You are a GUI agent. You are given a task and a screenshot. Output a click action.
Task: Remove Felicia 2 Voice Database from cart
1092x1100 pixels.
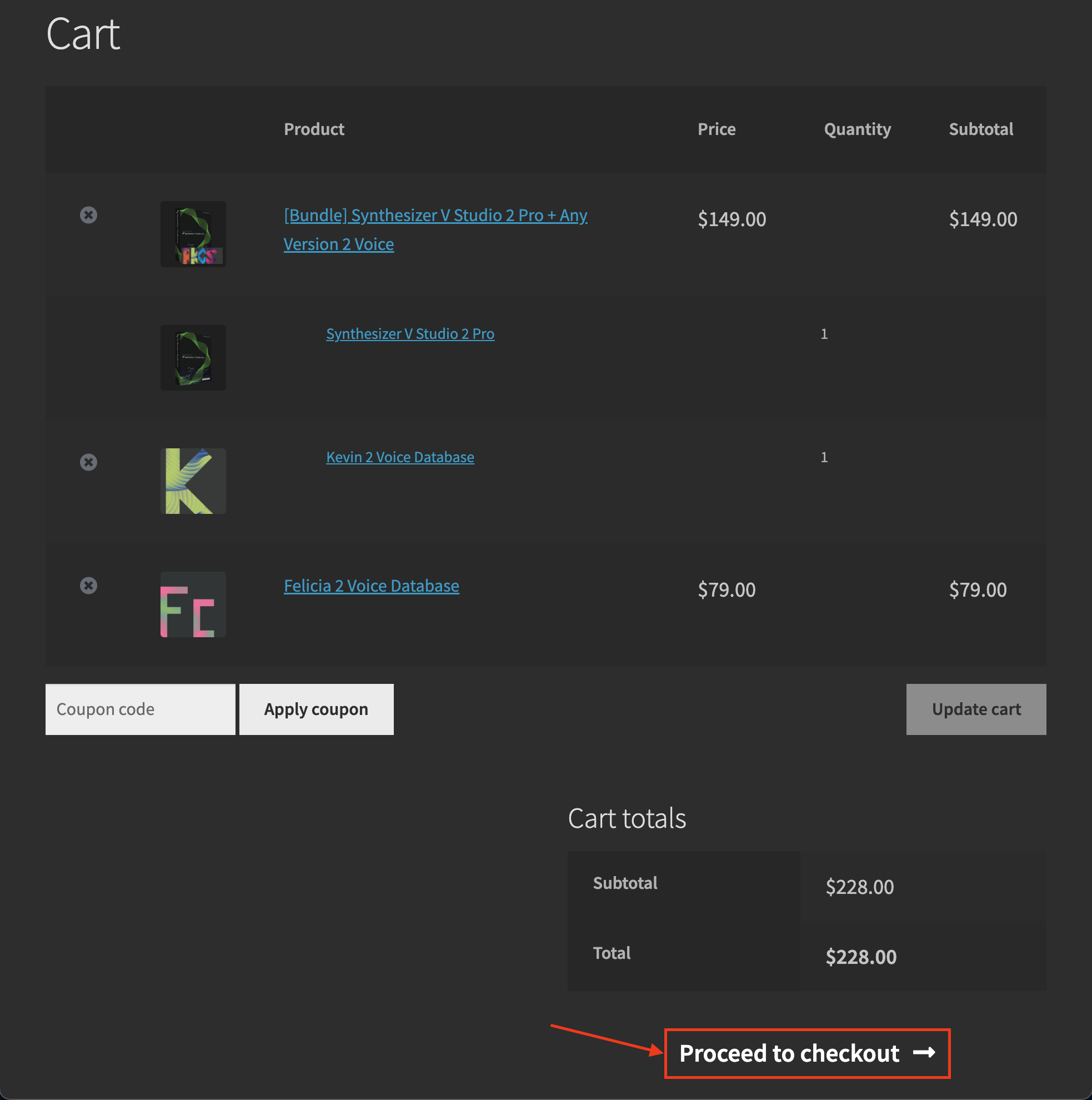[x=88, y=586]
